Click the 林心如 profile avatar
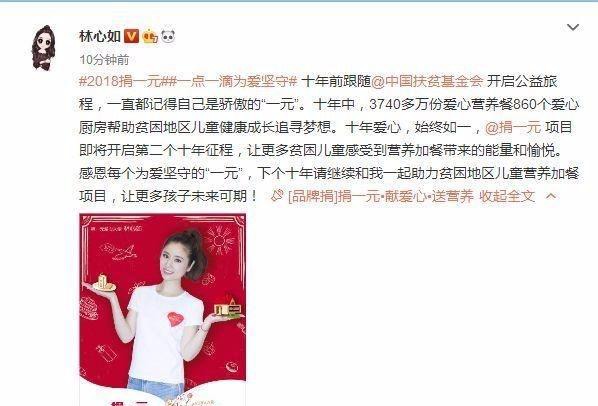 pos(43,48)
